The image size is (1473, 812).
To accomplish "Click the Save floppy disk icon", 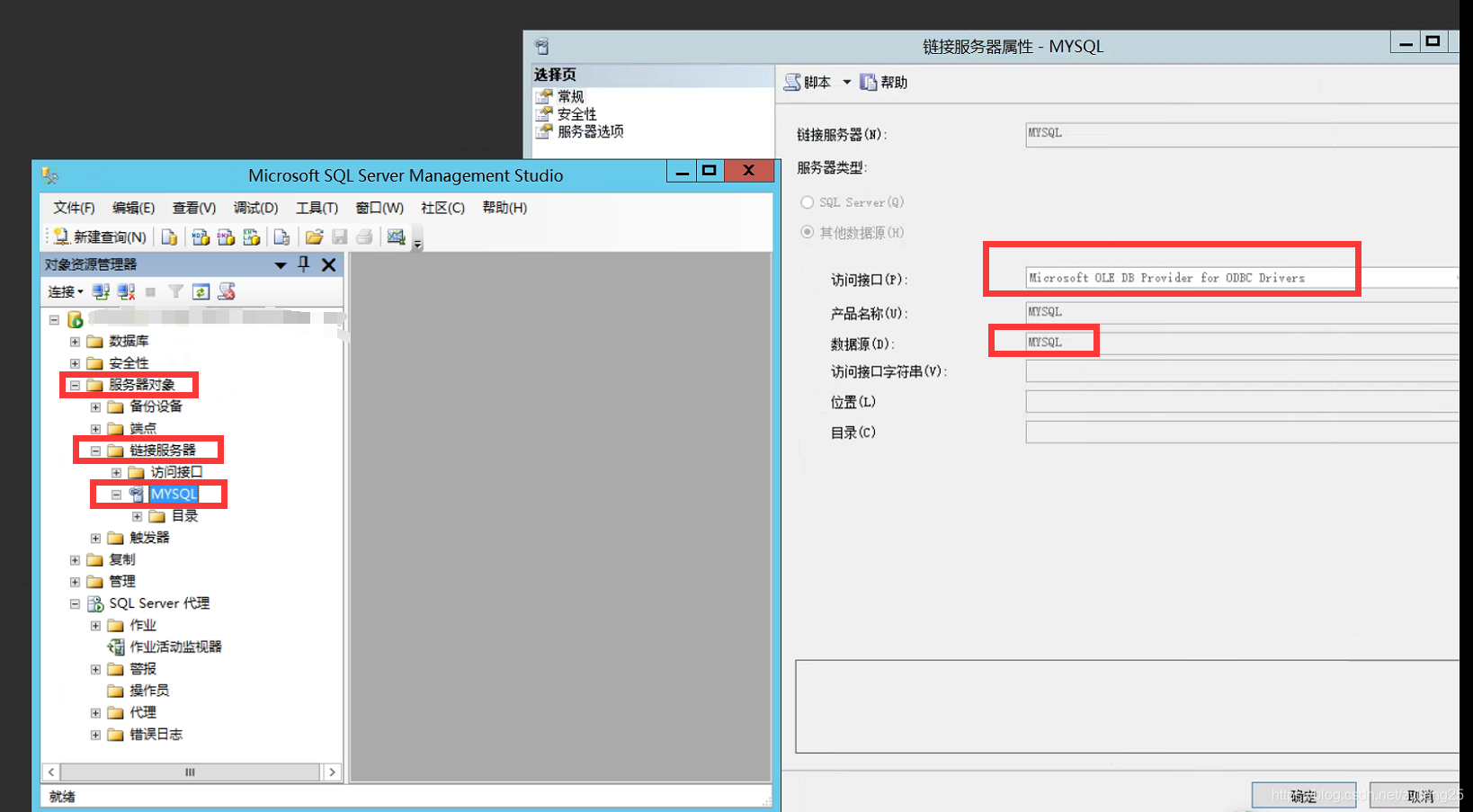I will point(339,236).
